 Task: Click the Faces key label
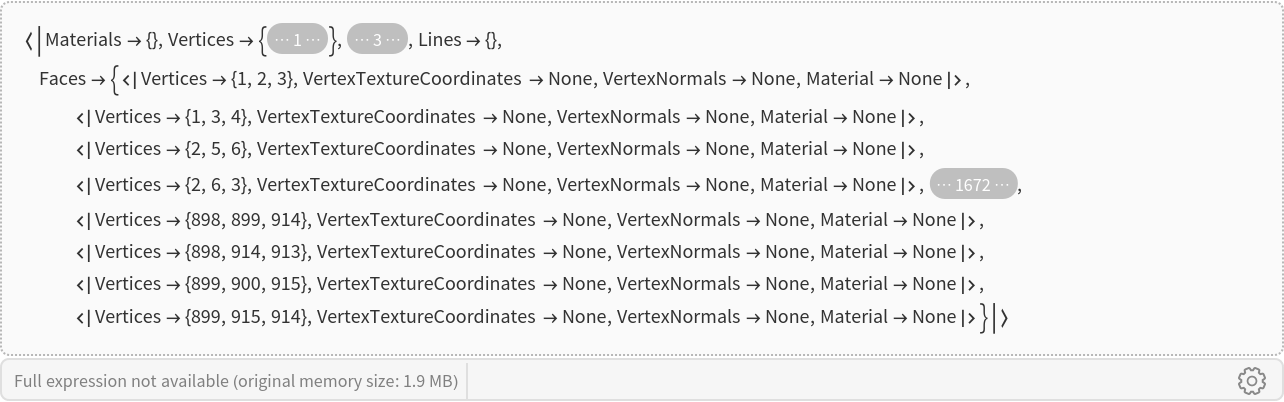coord(62,79)
